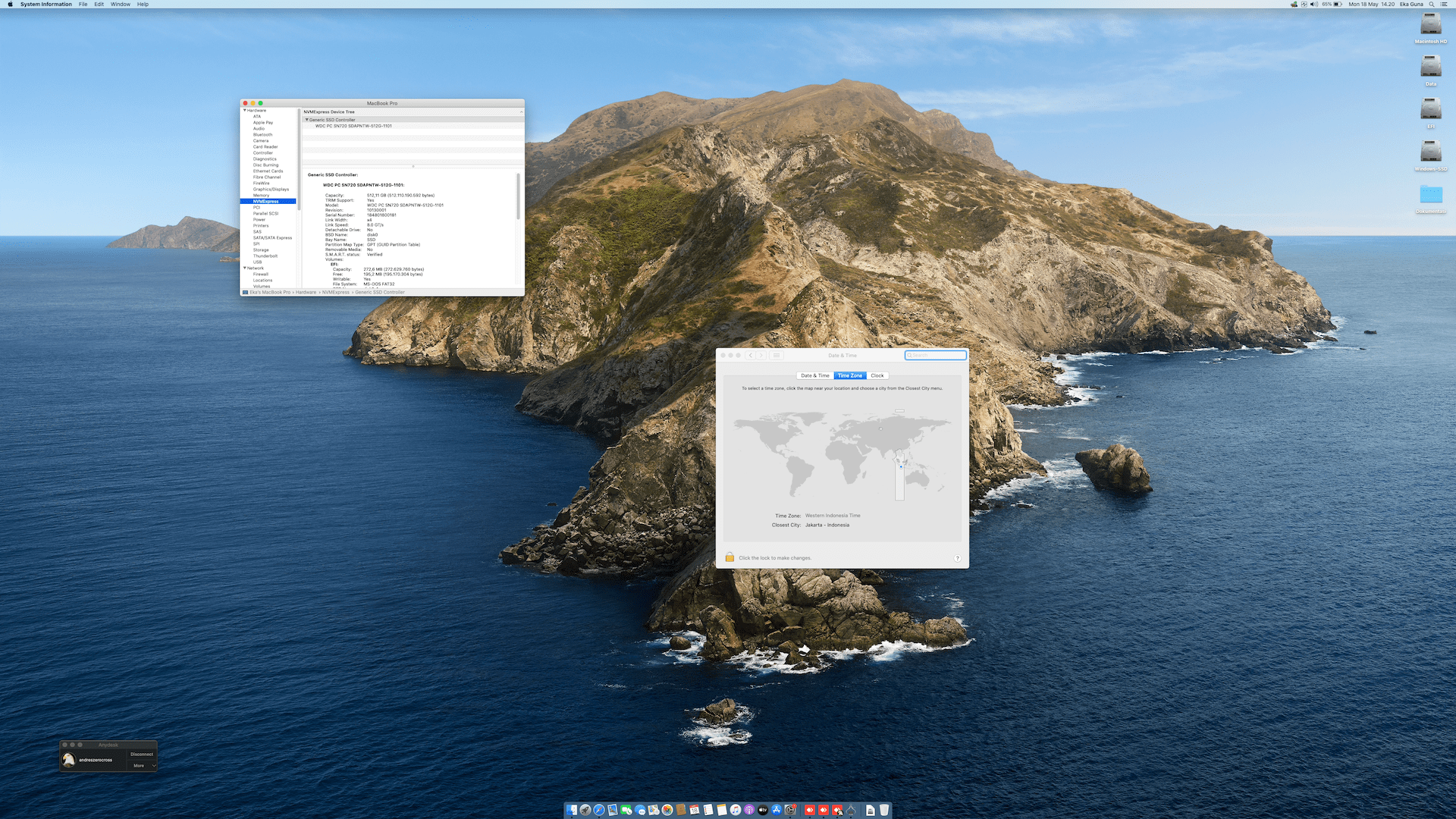This screenshot has height=819, width=1456.
Task: Open the App Store Dock icon
Action: tap(777, 810)
